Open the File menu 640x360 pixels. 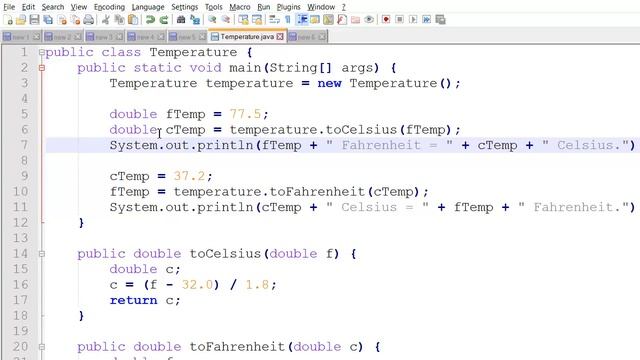[9, 7]
